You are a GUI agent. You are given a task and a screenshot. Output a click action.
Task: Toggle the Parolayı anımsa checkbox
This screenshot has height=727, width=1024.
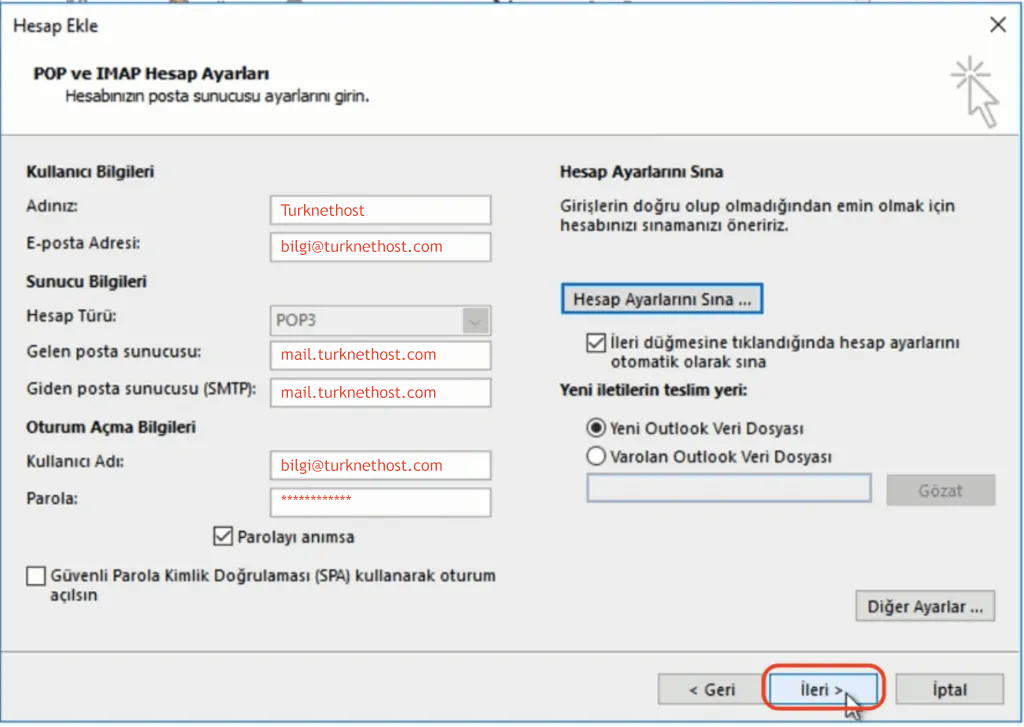[223, 536]
